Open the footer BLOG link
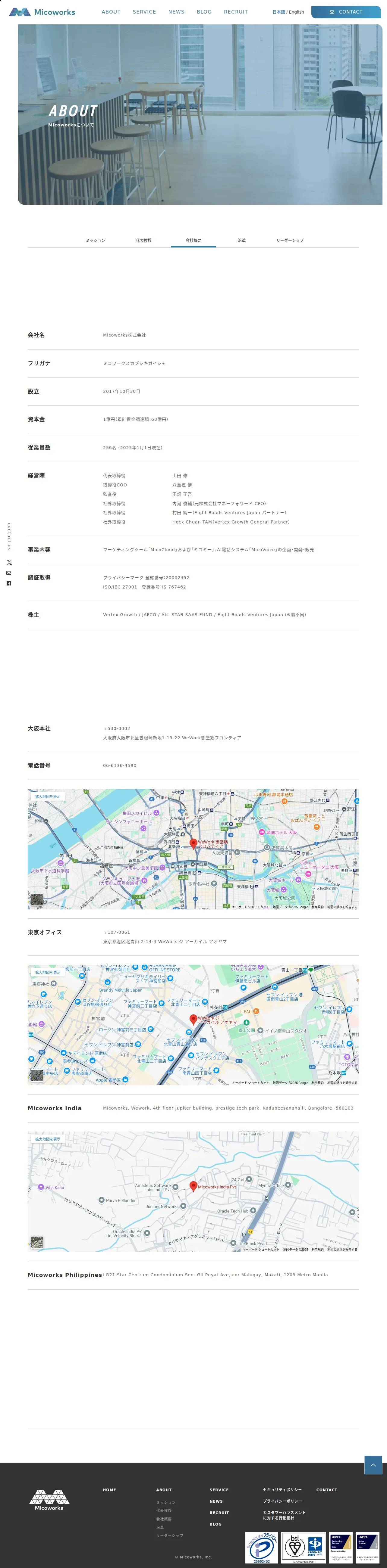 click(216, 1524)
